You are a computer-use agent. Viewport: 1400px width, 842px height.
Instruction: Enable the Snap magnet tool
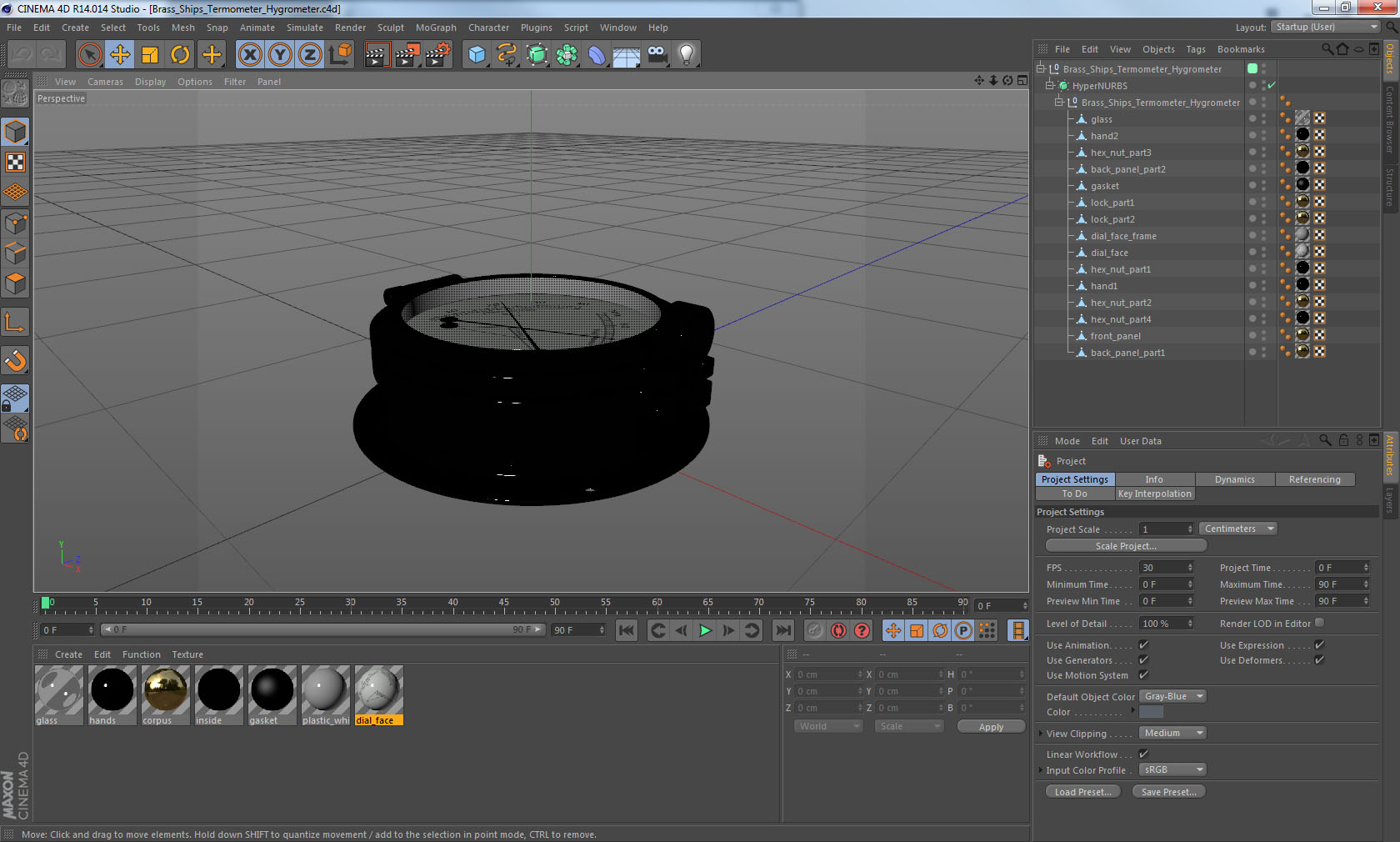16,360
